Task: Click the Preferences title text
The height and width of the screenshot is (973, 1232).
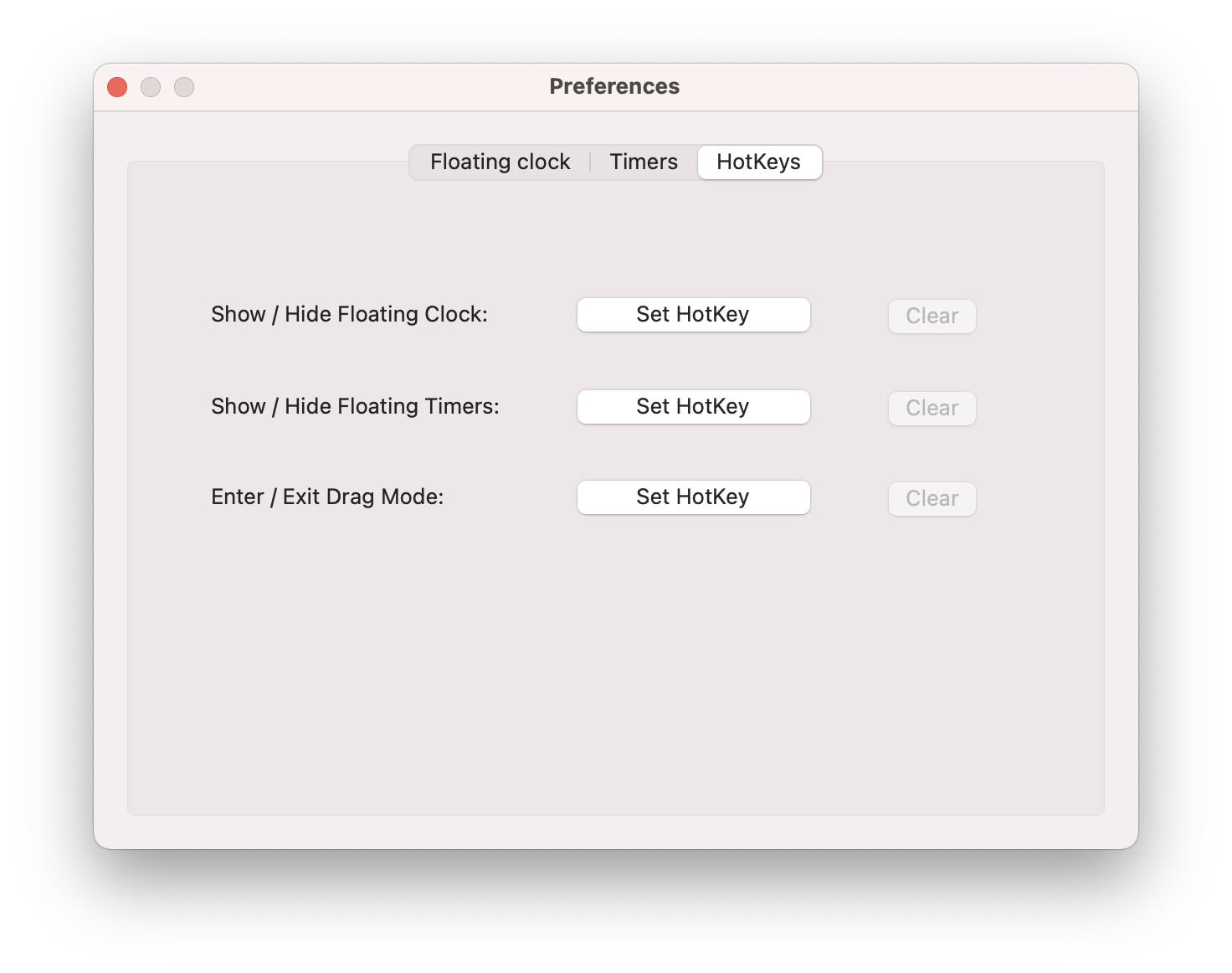Action: pyautogui.click(x=614, y=86)
